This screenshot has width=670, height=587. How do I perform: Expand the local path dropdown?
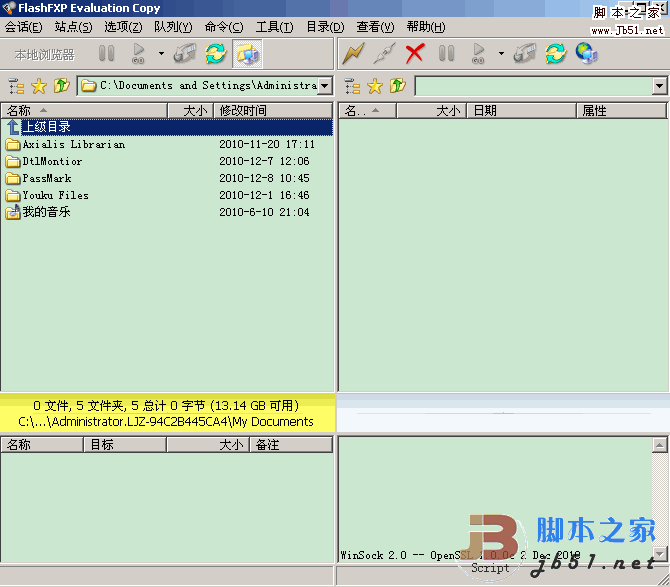pos(325,86)
